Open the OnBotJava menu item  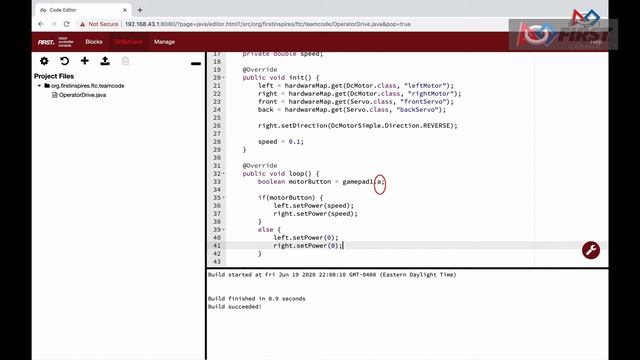(x=128, y=42)
